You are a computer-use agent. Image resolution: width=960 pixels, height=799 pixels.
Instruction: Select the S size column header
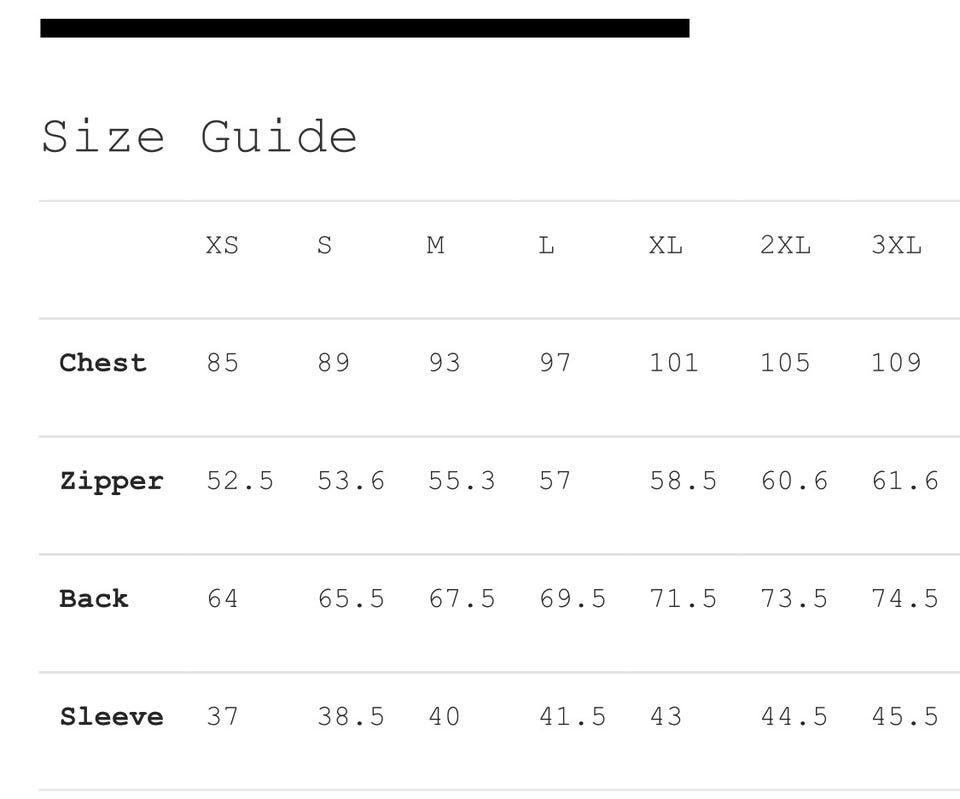point(324,246)
